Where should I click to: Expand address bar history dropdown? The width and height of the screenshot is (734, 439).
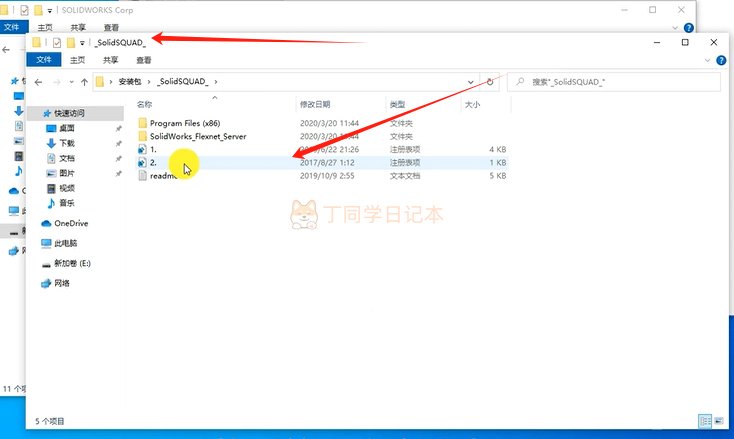point(470,82)
